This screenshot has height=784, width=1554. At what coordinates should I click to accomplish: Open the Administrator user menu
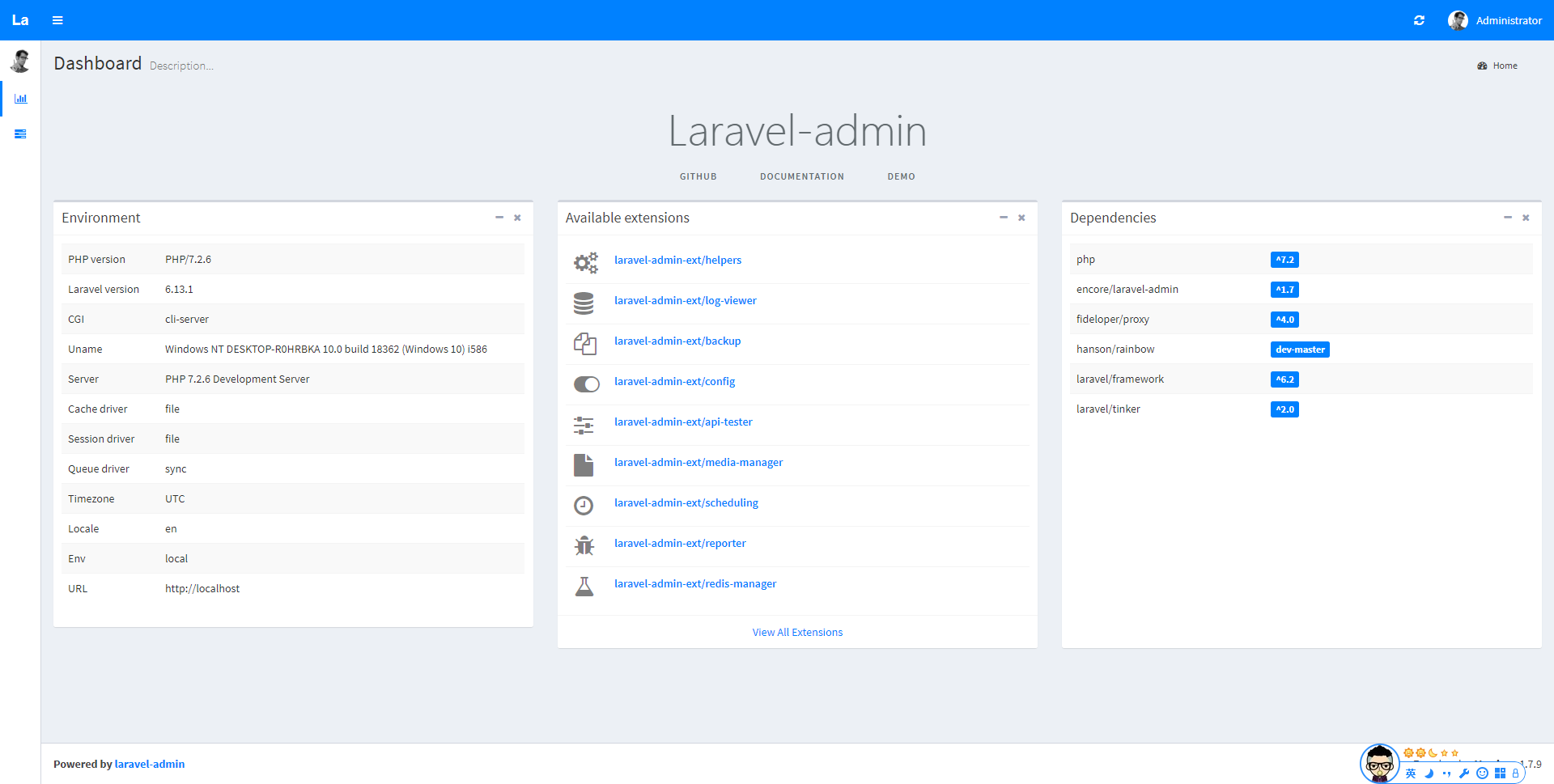[1495, 20]
